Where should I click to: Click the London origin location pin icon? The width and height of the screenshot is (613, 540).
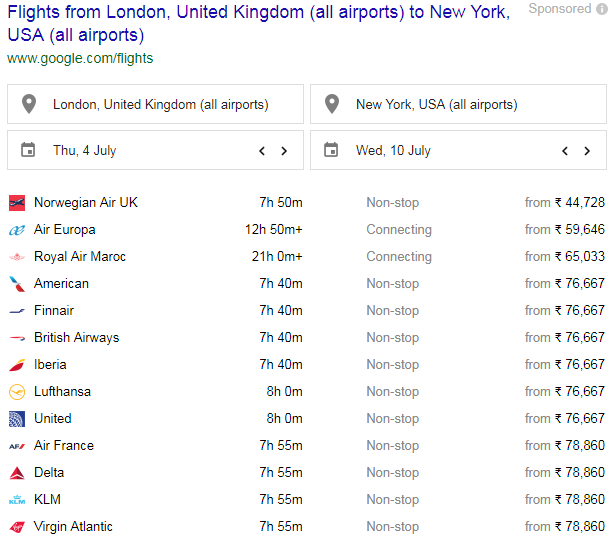point(29,104)
